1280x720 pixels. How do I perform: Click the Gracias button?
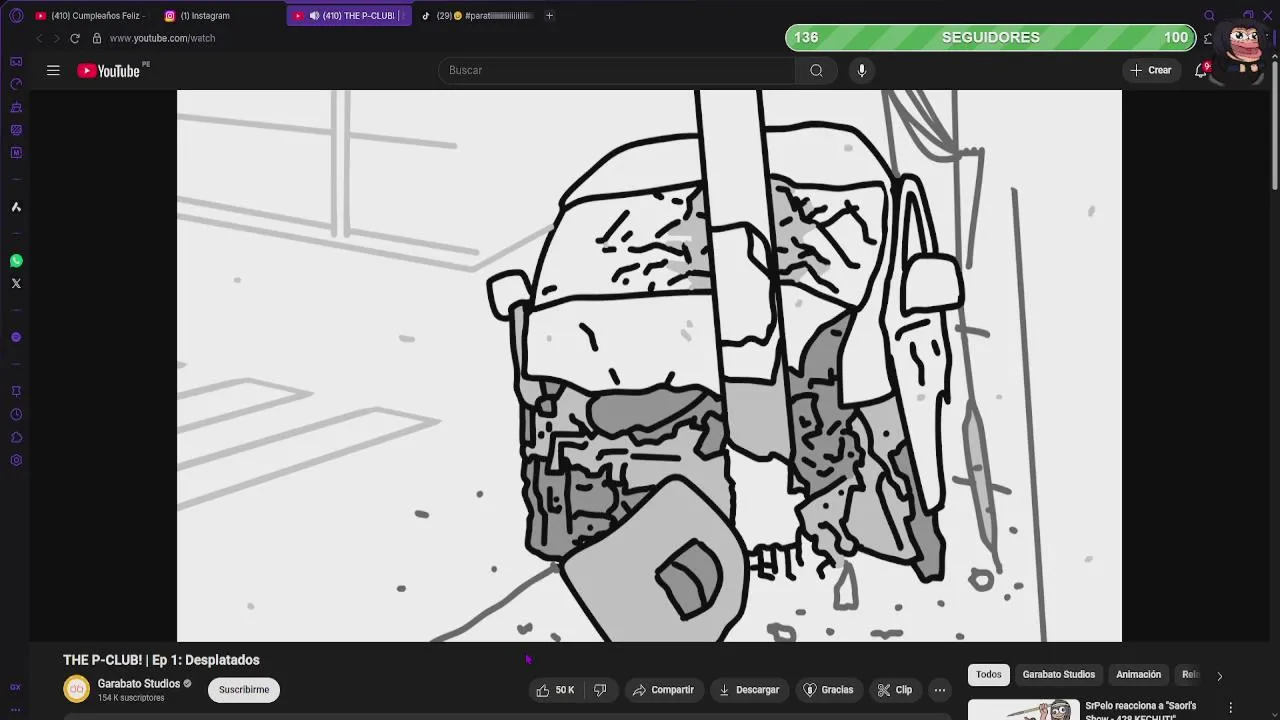point(828,690)
